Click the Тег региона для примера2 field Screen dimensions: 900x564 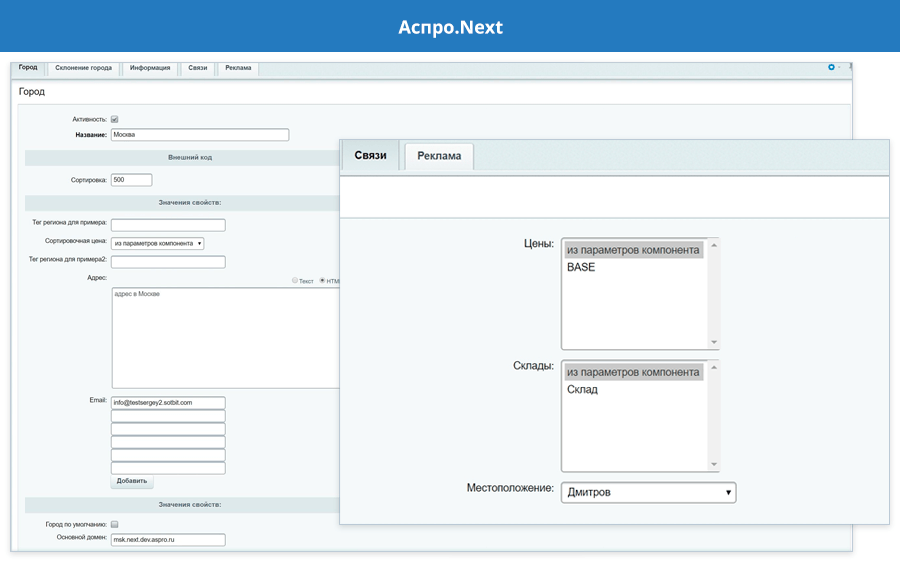coord(168,262)
